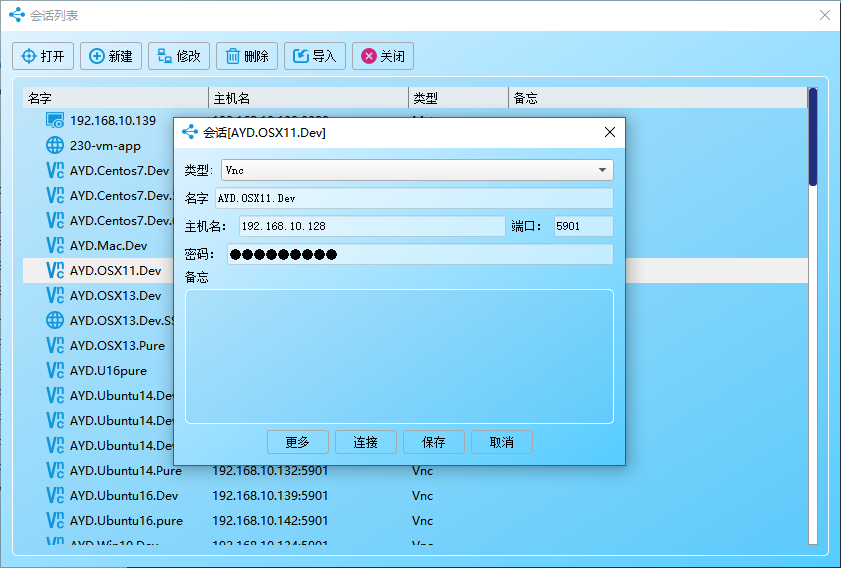Image resolution: width=841 pixels, height=568 pixels.
Task: Click the More (更多) button
Action: pos(297,442)
